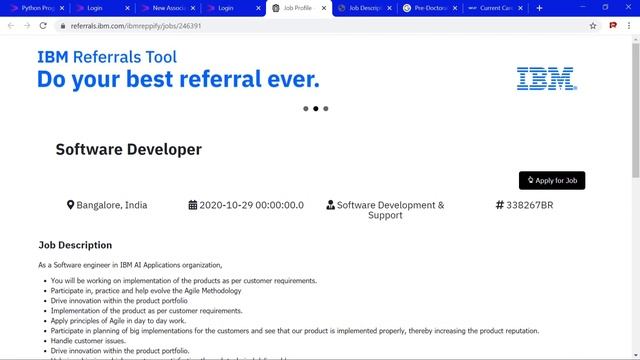640x360 pixels.
Task: Click the hash icon by 338267BR
Action: coord(500,205)
